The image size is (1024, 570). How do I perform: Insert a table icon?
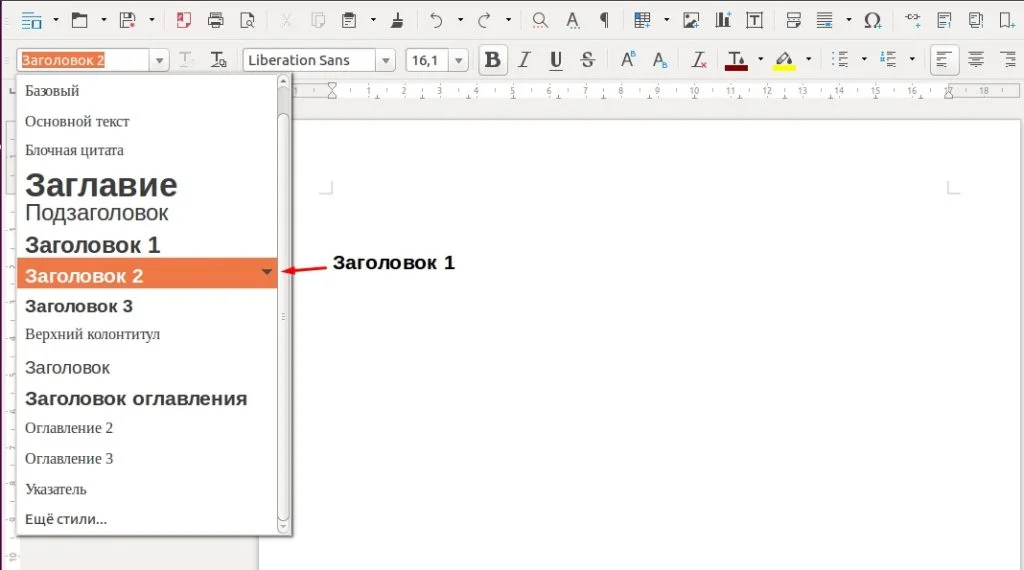(643, 20)
